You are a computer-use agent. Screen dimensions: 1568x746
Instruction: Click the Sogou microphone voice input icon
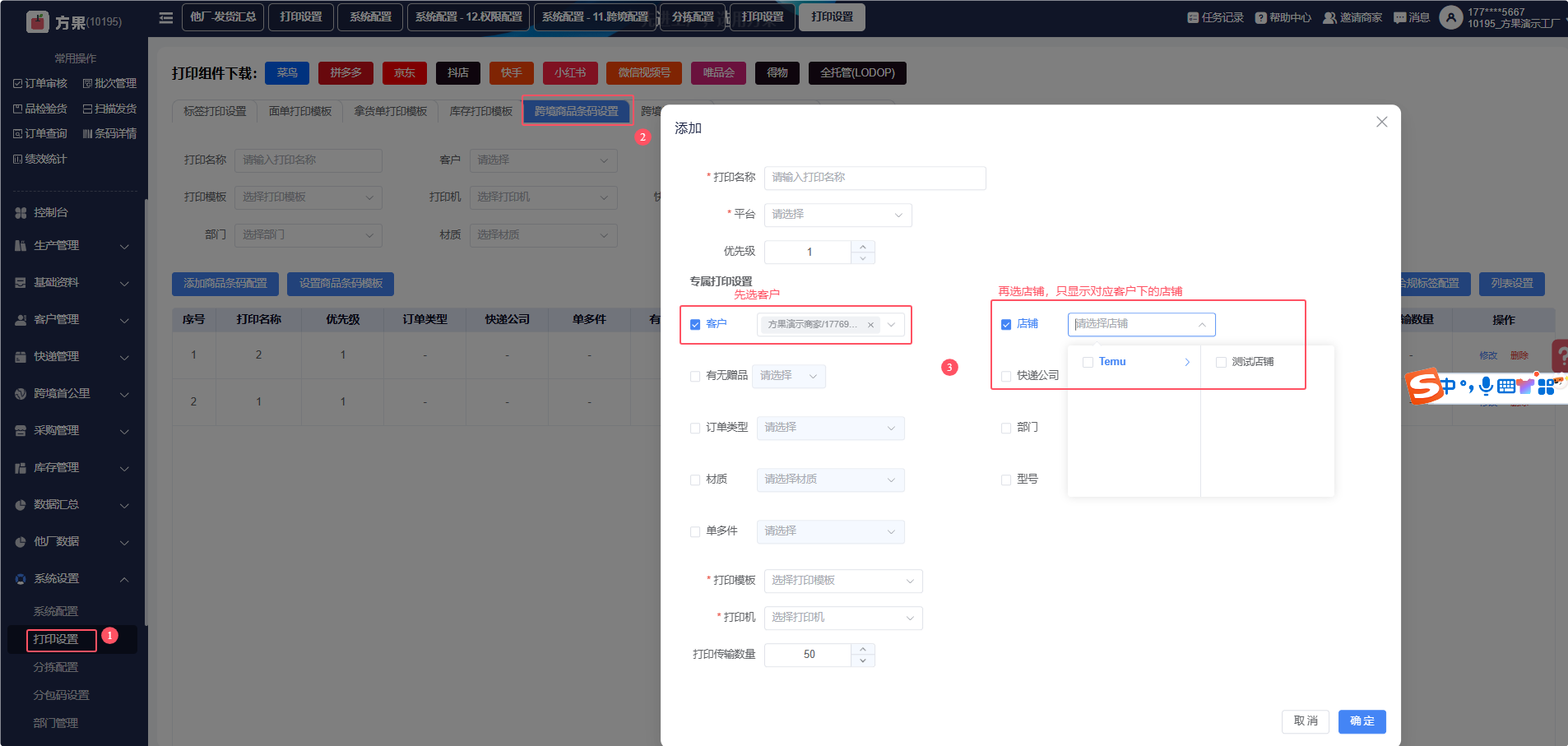[x=1486, y=386]
